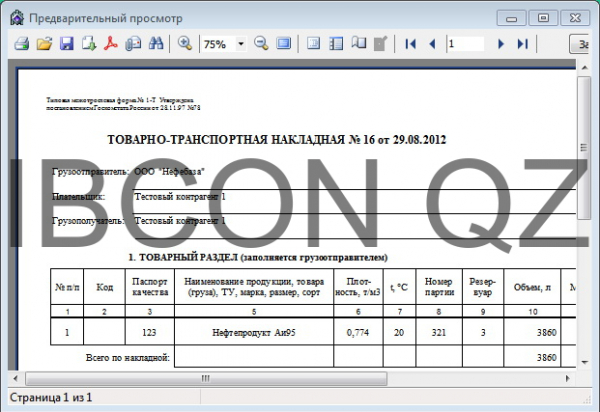Screen dimensions: 600x412
Task: Go to the next page
Action: pyautogui.click(x=501, y=44)
